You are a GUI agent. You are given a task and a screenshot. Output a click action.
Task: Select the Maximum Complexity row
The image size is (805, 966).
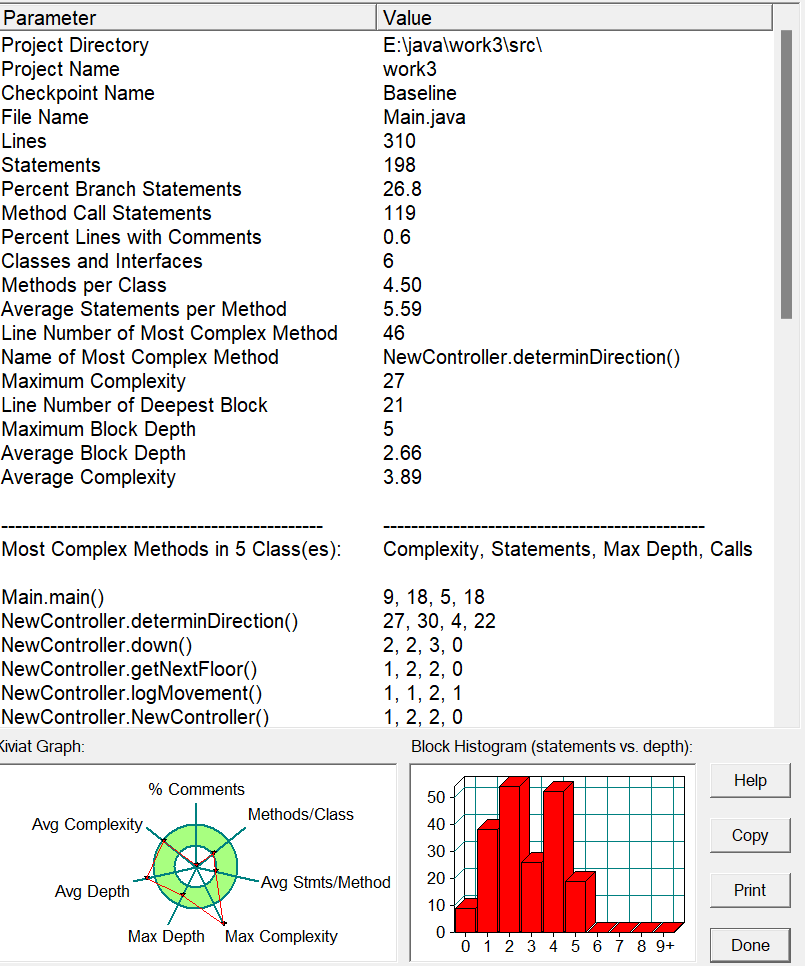coord(387,381)
